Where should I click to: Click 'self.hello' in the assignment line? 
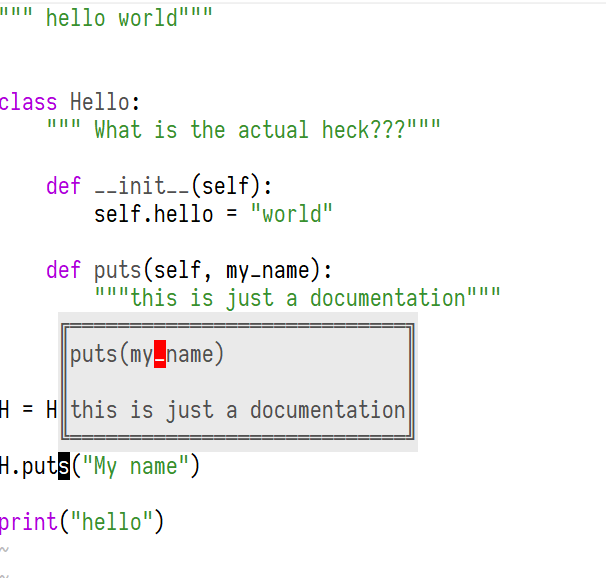pos(153,214)
